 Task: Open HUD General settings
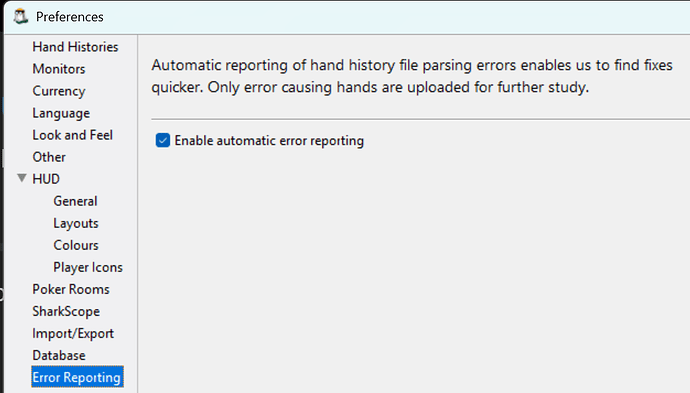[x=75, y=201]
